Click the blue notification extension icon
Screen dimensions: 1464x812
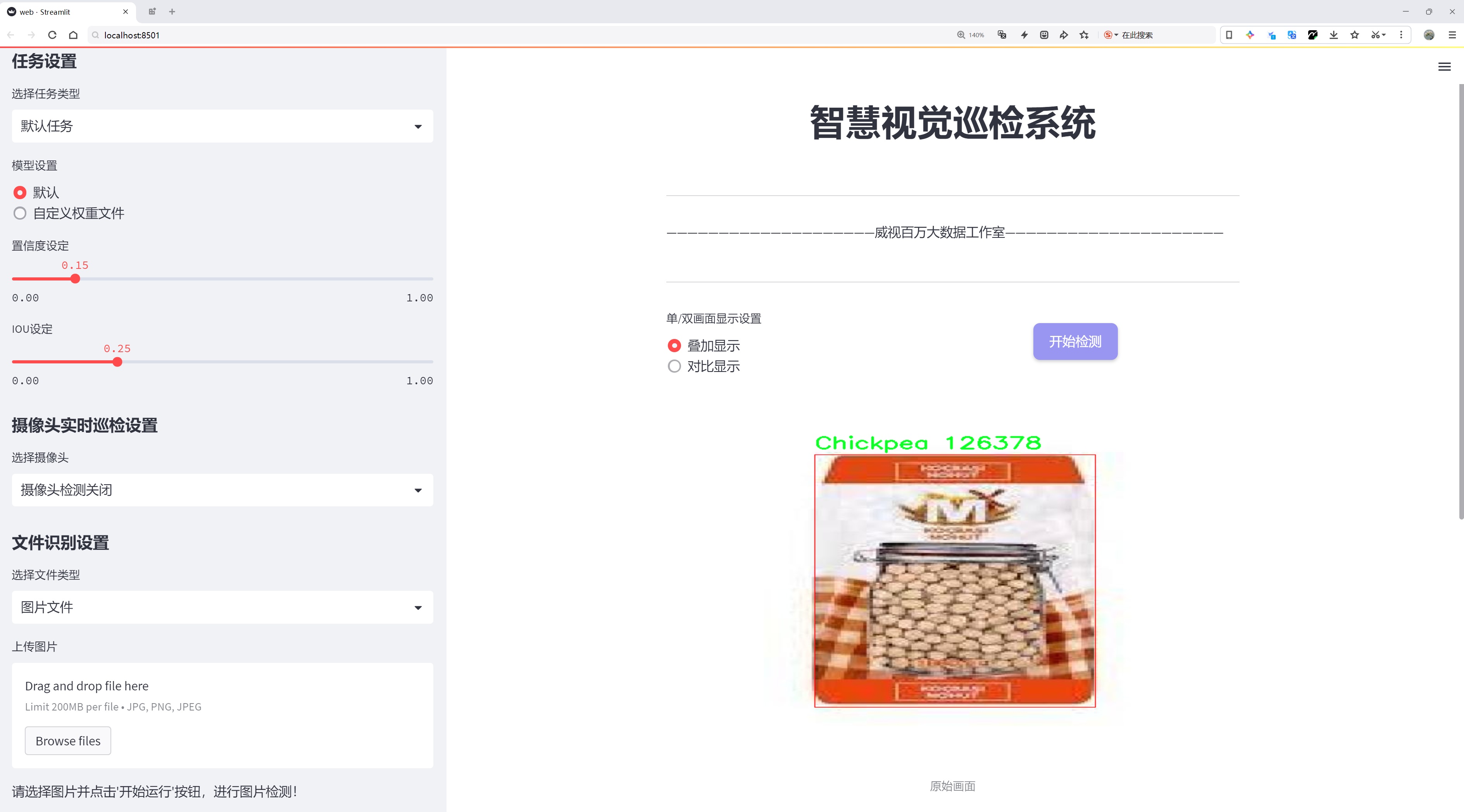coord(1271,35)
